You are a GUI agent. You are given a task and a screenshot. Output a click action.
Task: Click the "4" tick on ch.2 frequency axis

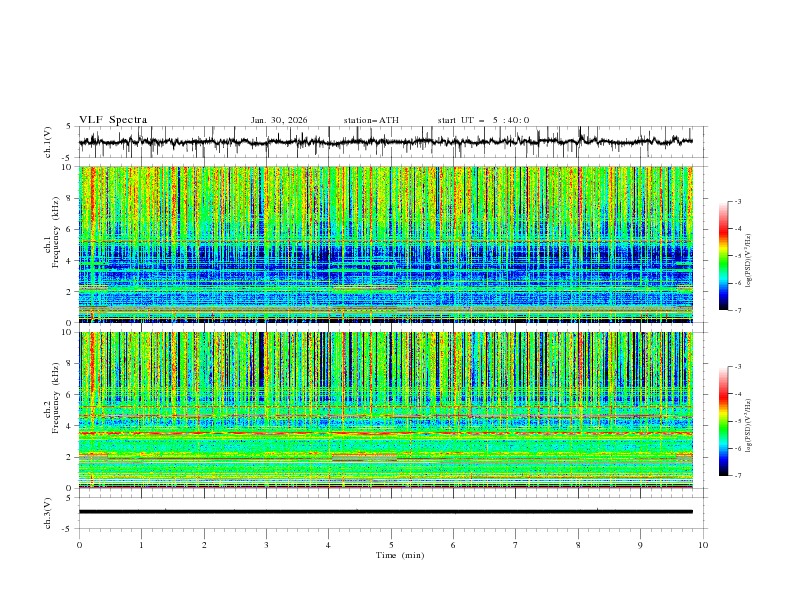71,426
